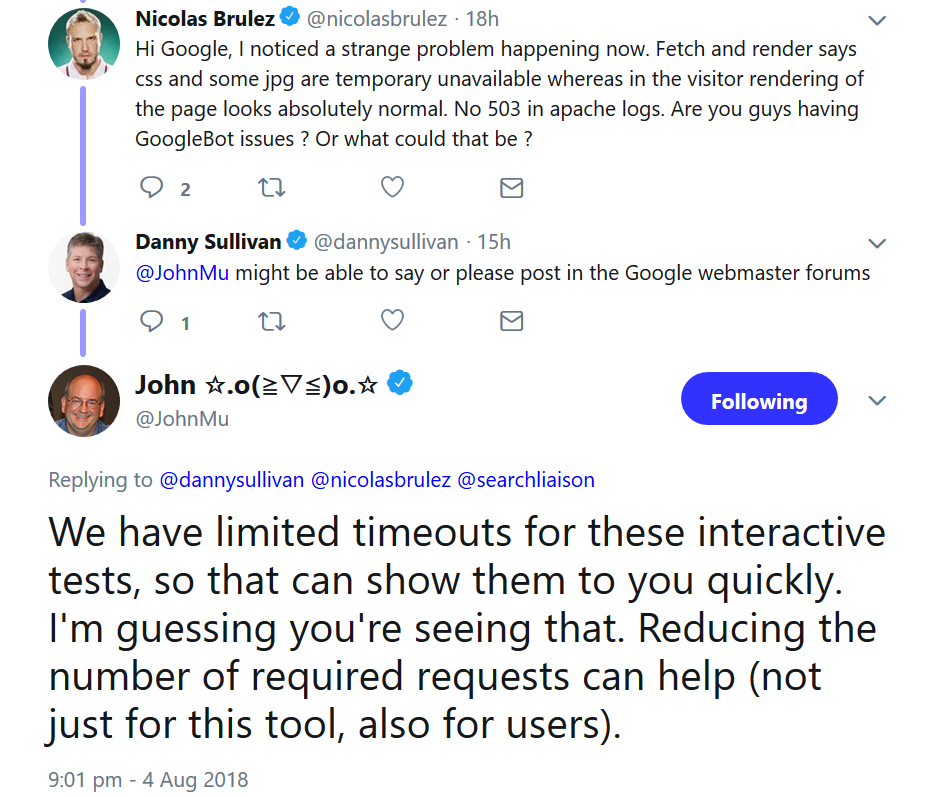Click the verified badge next to John's name

click(399, 382)
